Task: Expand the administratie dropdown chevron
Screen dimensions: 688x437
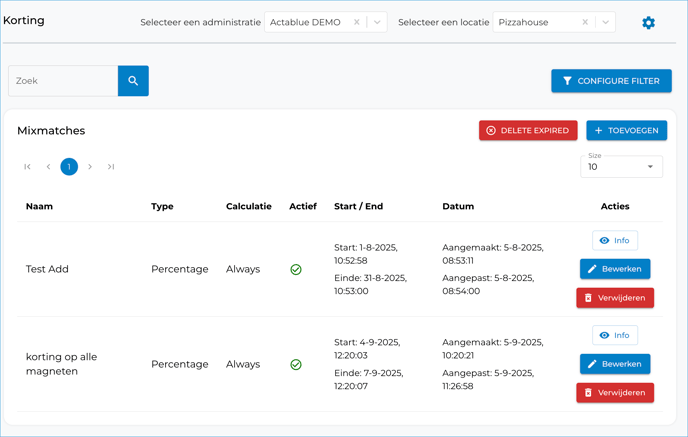Action: point(377,22)
